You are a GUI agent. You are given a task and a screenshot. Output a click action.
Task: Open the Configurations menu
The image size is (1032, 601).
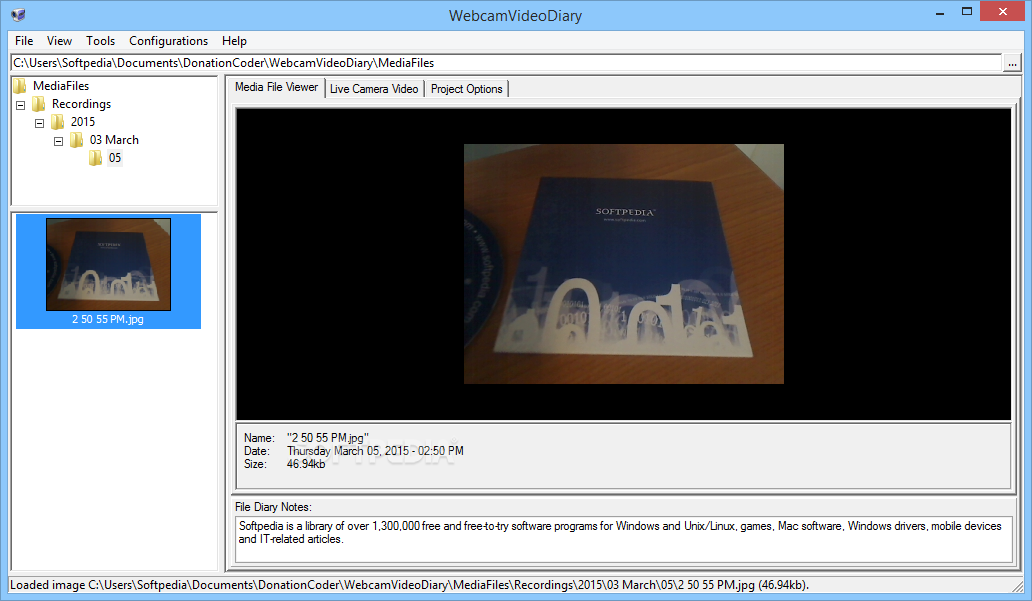(168, 41)
